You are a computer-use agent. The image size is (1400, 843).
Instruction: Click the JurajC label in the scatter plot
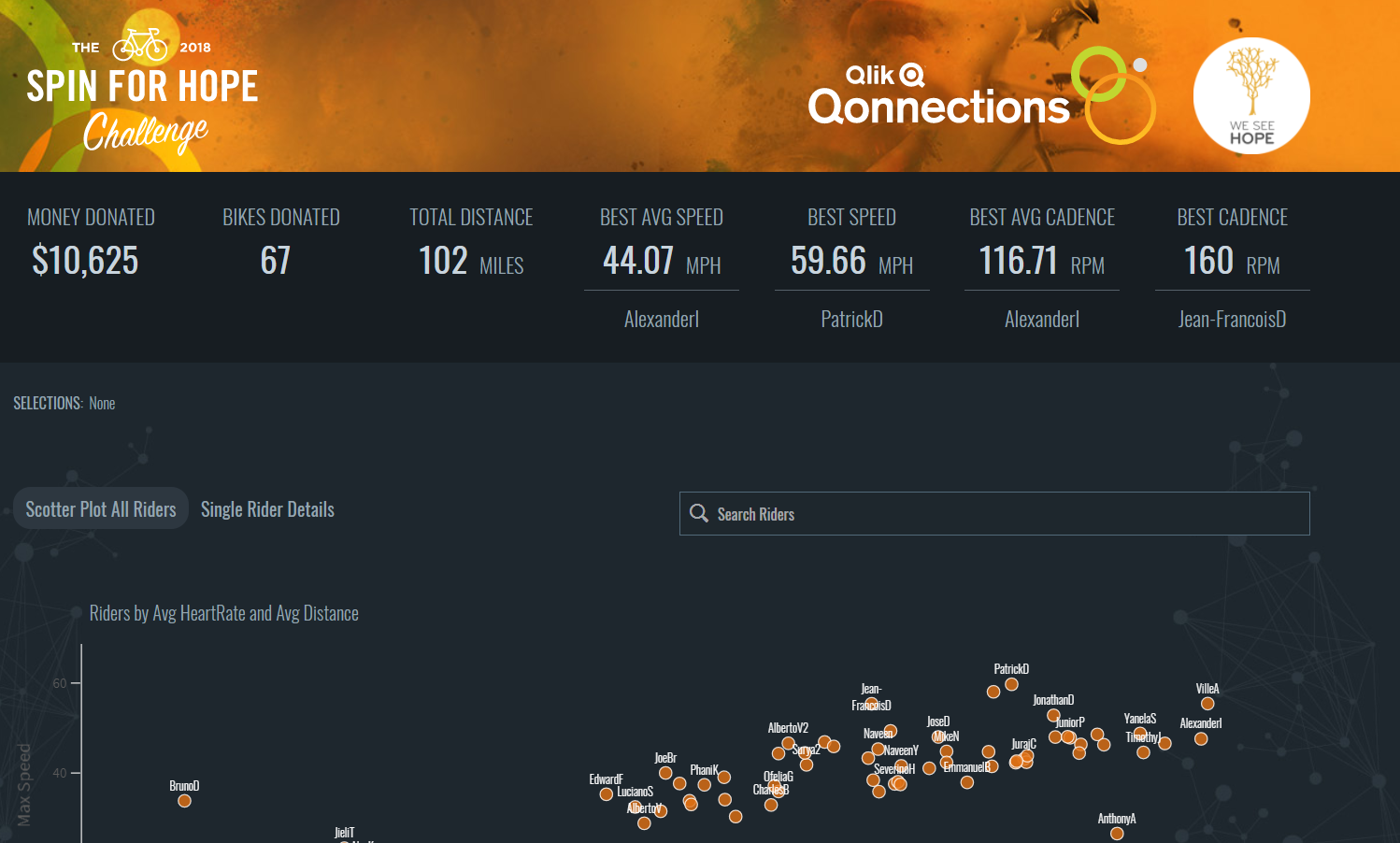point(1023,744)
